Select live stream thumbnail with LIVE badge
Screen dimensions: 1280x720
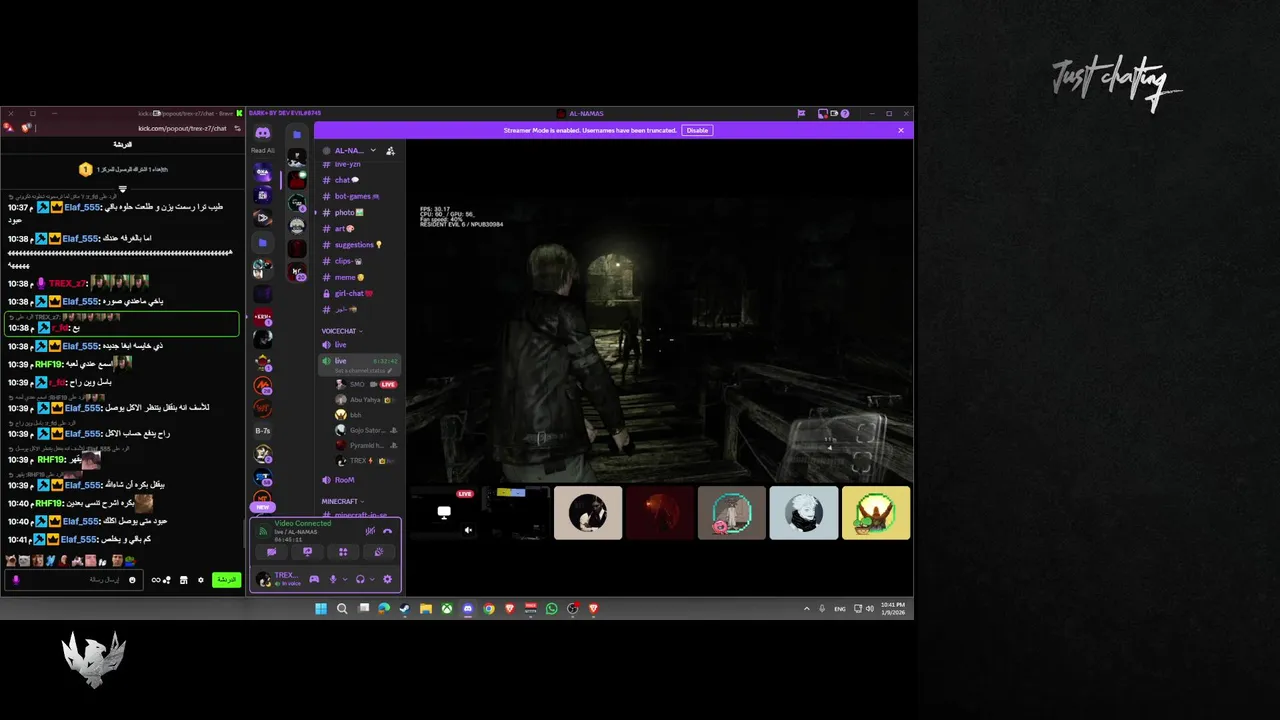click(x=444, y=512)
